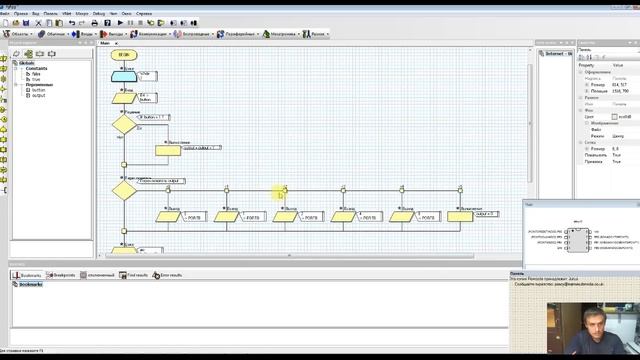The width and height of the screenshot is (640, 360).
Task: Switch to the Breakpoints tab
Action: pyautogui.click(x=61, y=276)
